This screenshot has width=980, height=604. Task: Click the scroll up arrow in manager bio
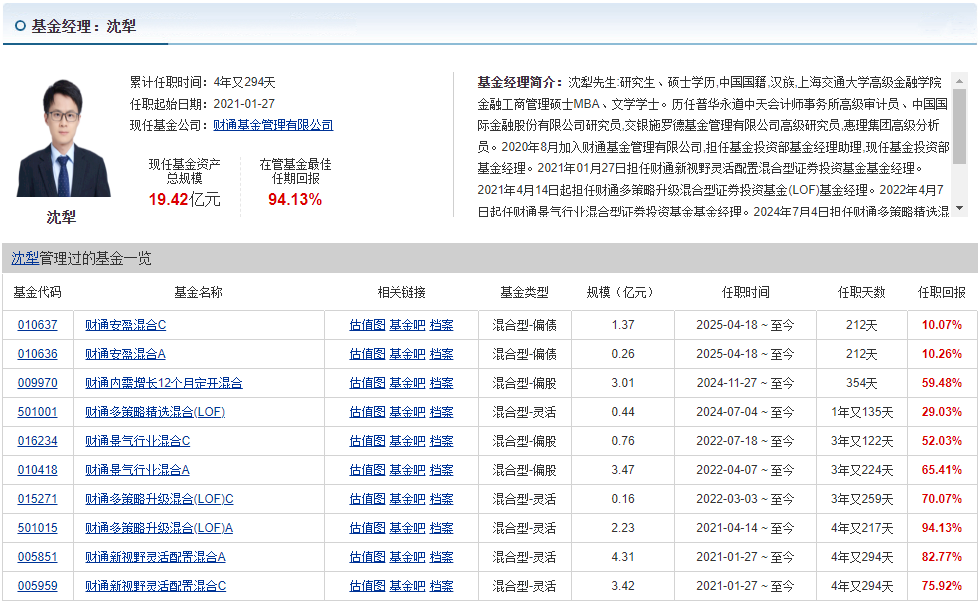point(959,81)
